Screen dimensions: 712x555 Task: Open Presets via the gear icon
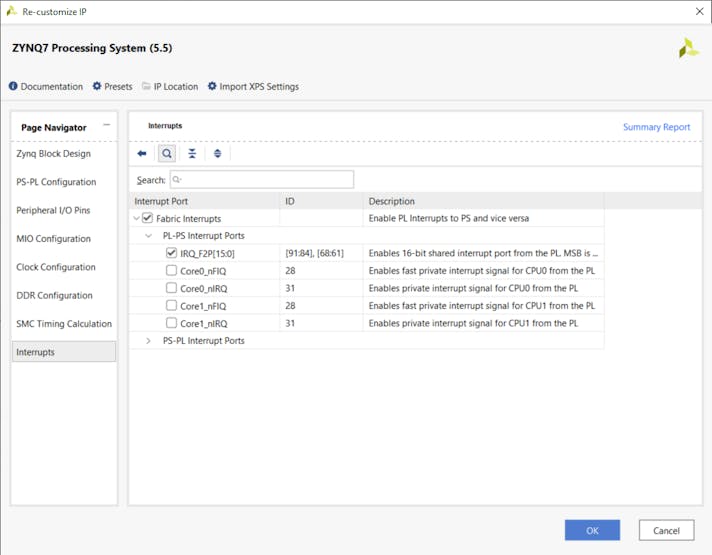[x=97, y=87]
